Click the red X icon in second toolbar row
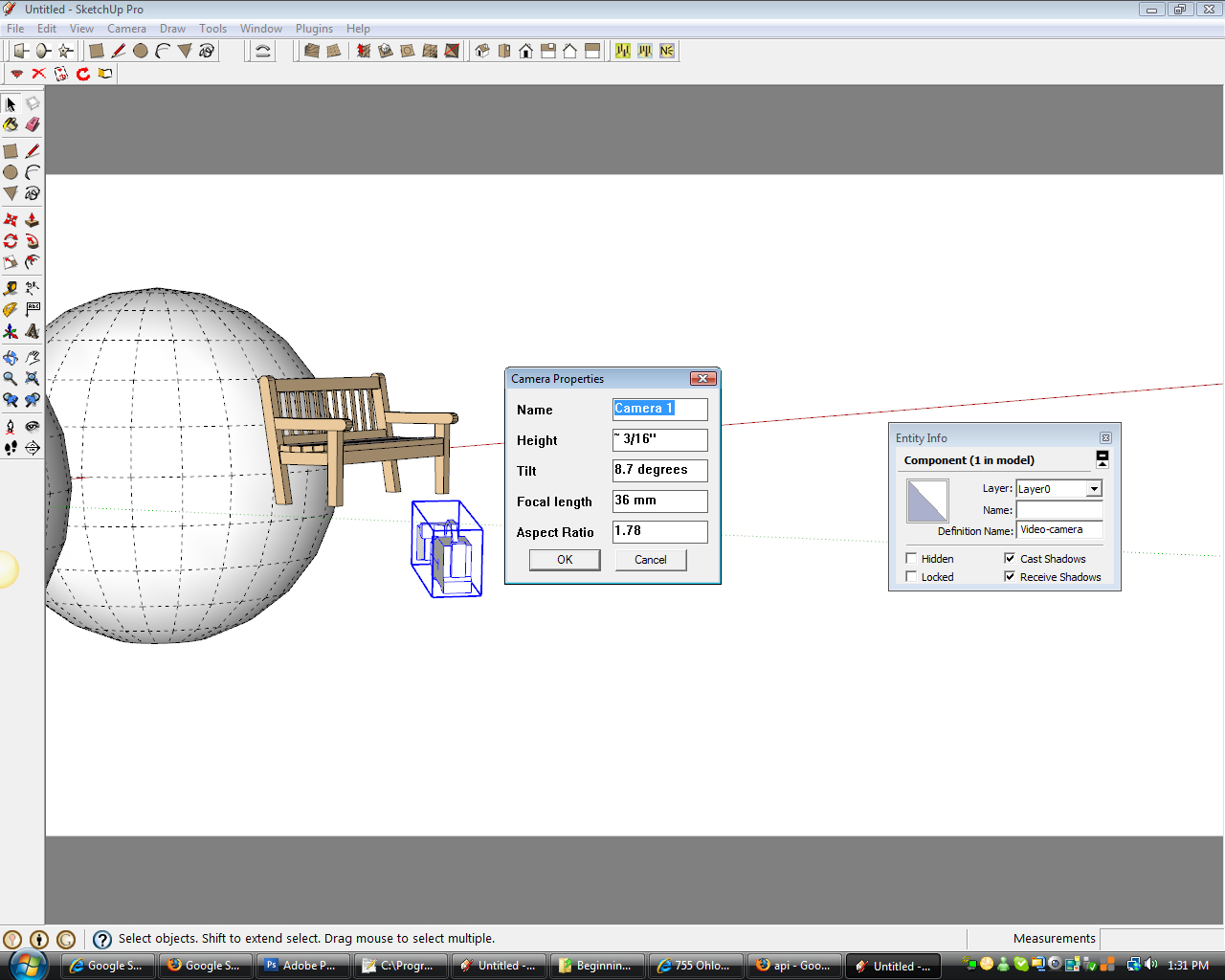Screen dimensions: 1225x980 tap(39, 74)
